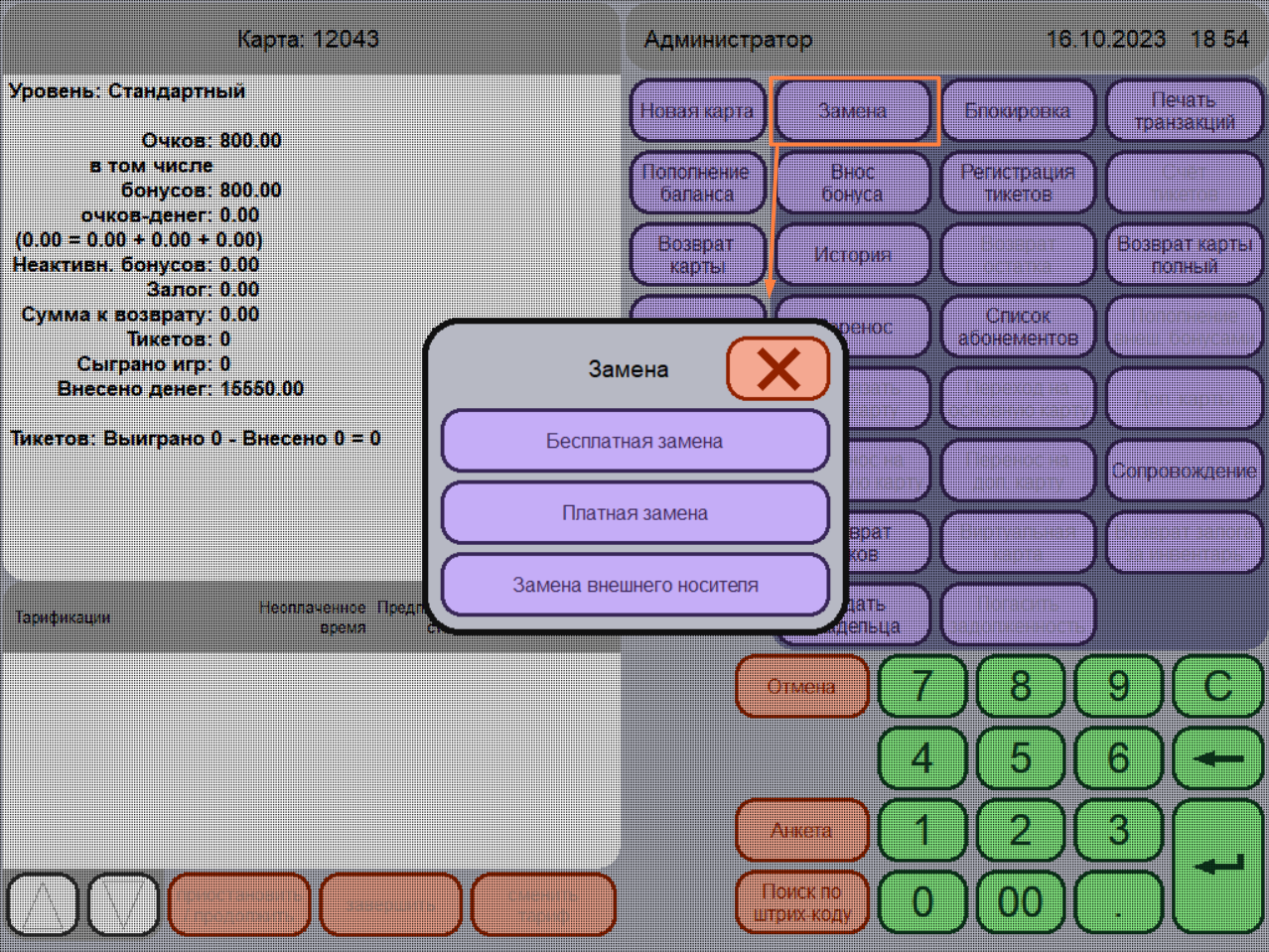The height and width of the screenshot is (952, 1269).
Task: Choose Платная замена in the dialog
Action: [x=634, y=513]
